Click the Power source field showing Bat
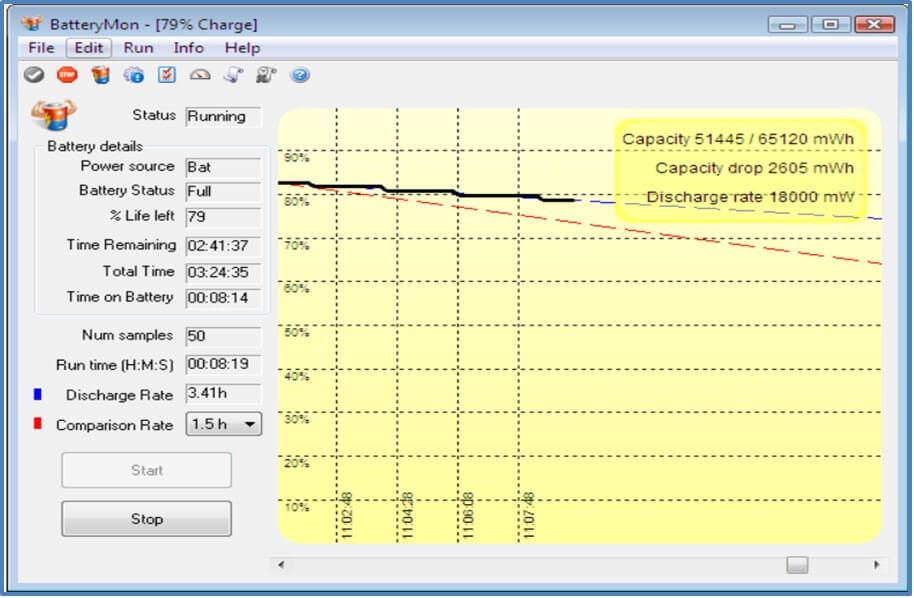The width and height of the screenshot is (914, 598). click(x=224, y=168)
